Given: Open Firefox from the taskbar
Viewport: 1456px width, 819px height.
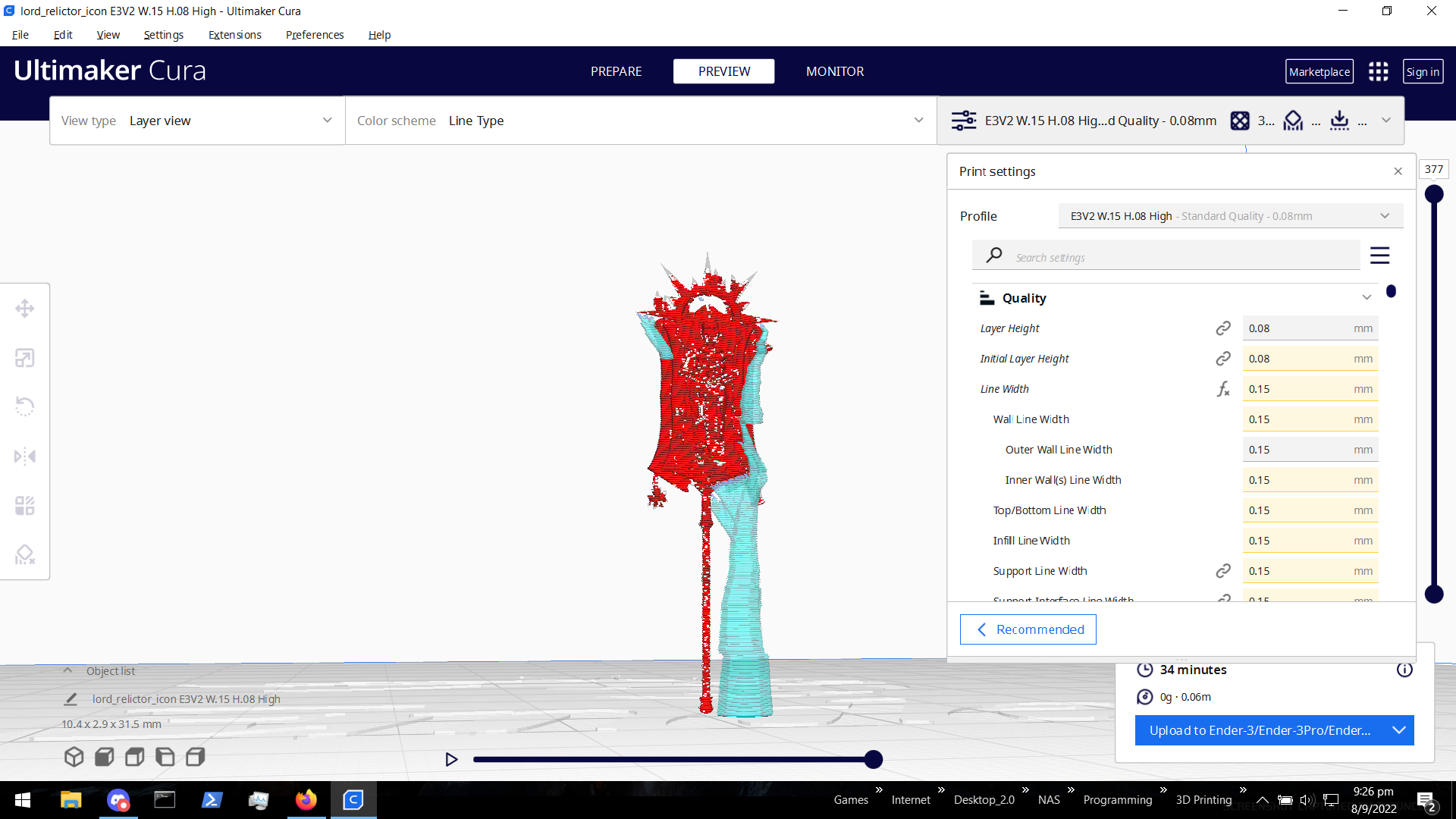Looking at the screenshot, I should click(306, 800).
